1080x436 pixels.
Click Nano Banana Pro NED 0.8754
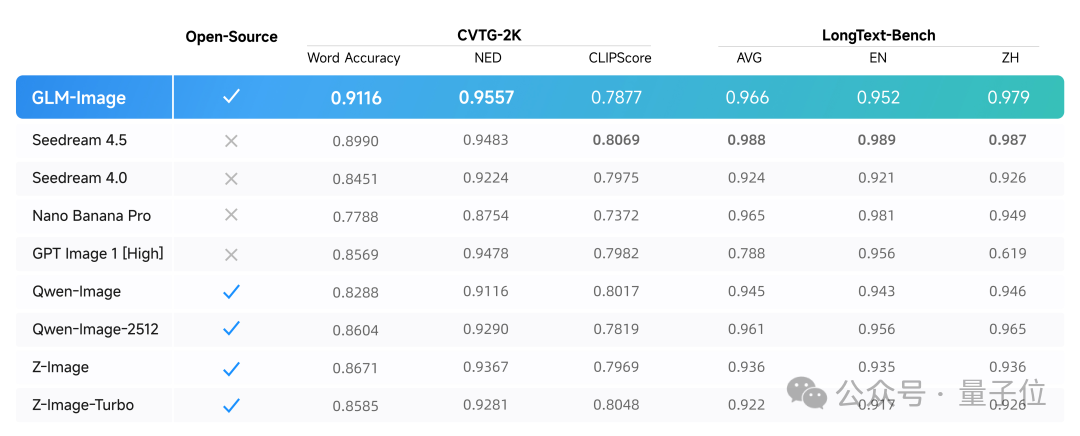(486, 216)
